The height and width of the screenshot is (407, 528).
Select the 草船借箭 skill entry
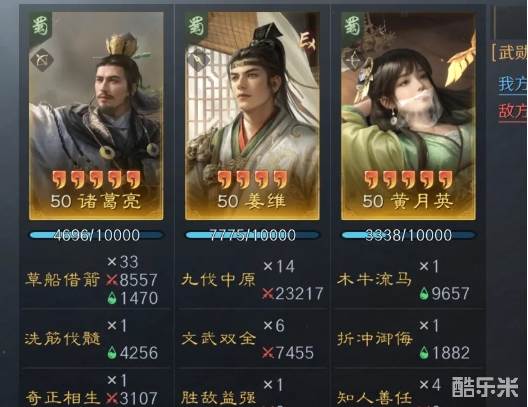pos(63,279)
